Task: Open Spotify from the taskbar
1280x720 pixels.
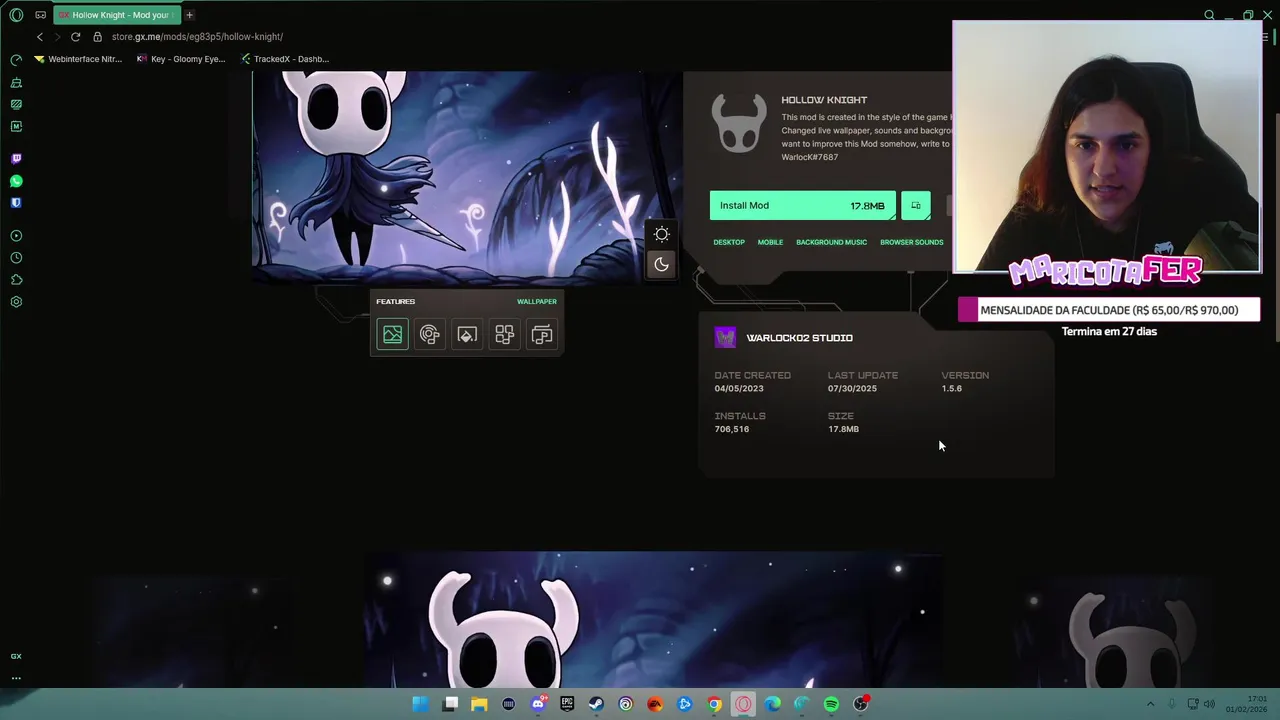Action: pyautogui.click(x=831, y=704)
